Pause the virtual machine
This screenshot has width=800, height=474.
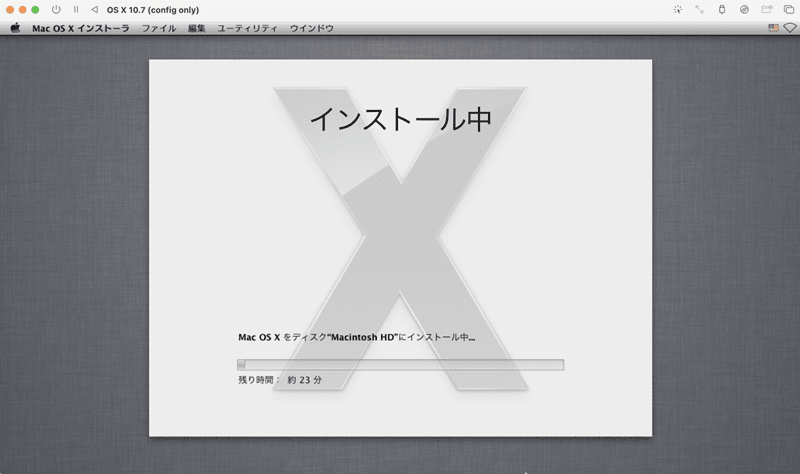click(x=76, y=10)
